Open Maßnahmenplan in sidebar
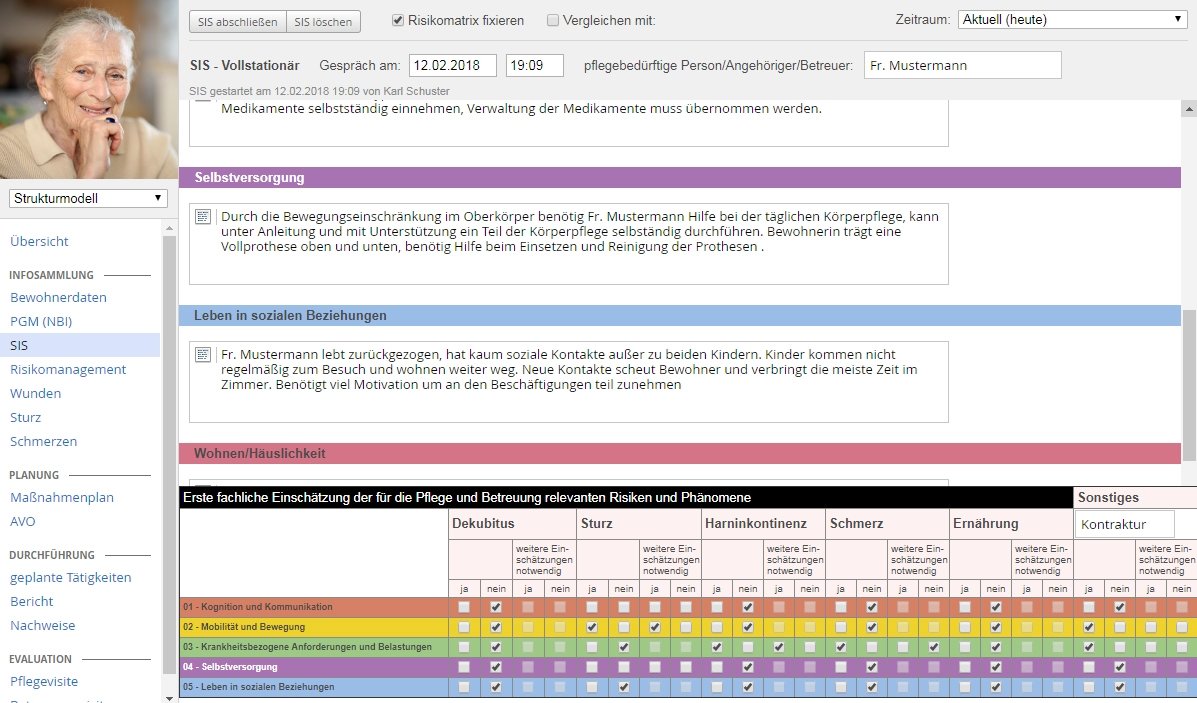The image size is (1197, 703). tap(62, 498)
